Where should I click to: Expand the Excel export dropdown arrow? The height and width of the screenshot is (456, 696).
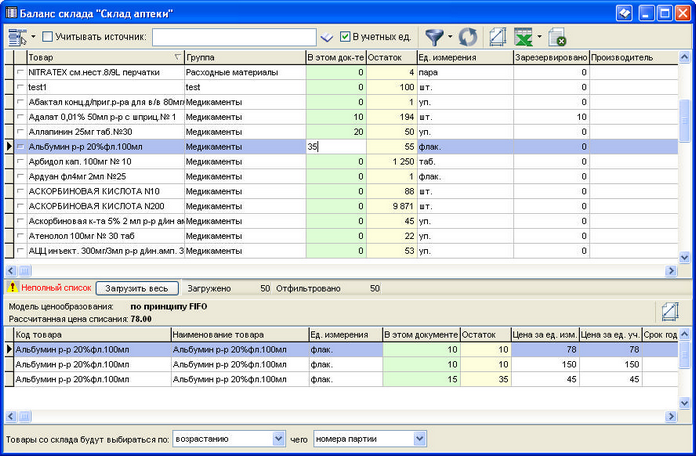pyautogui.click(x=539, y=36)
